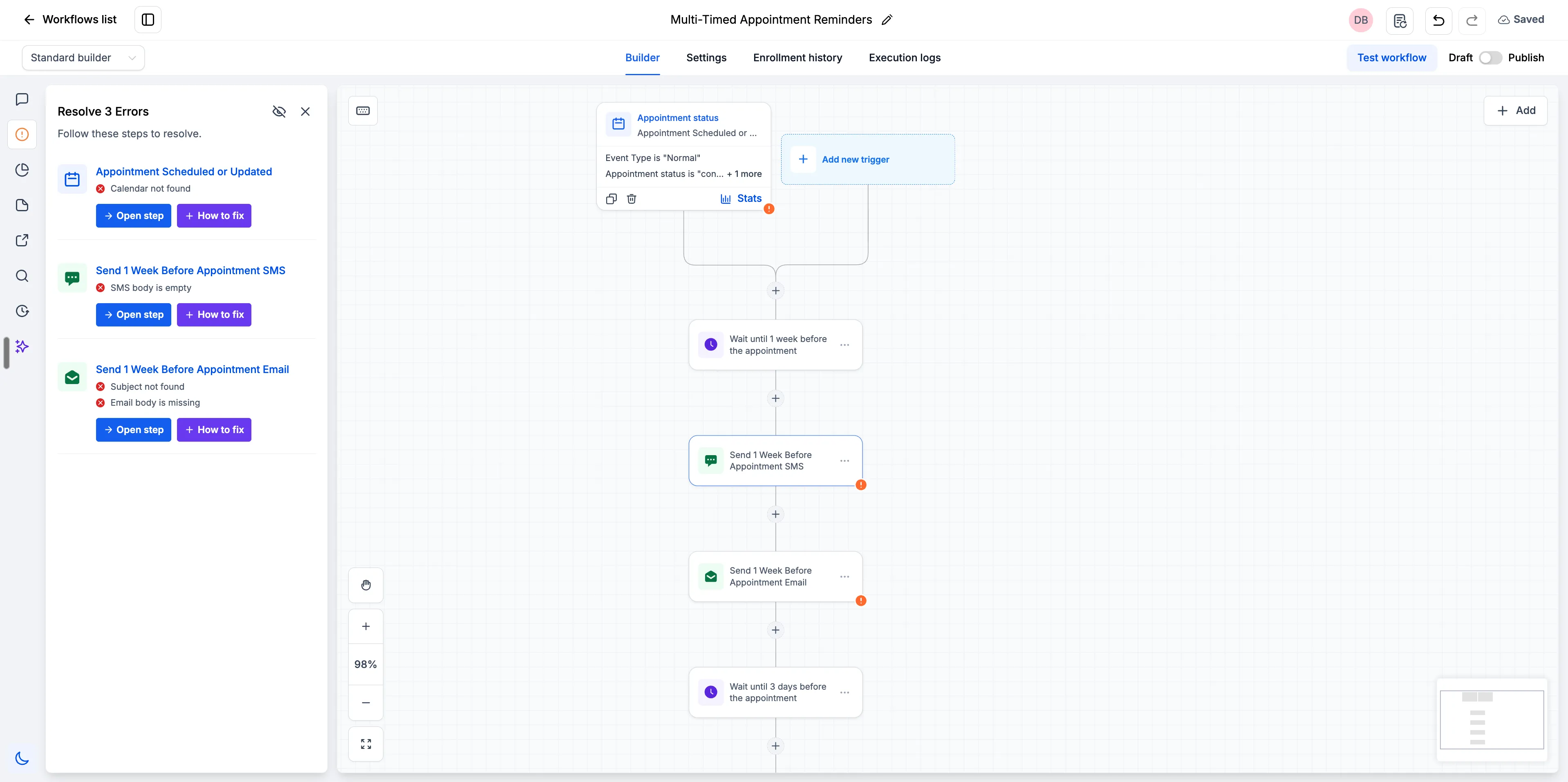Add step after 3 days wait

coord(775,746)
